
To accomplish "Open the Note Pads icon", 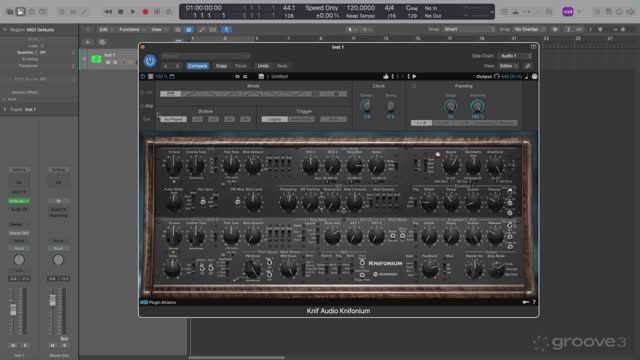I will 608,12.
